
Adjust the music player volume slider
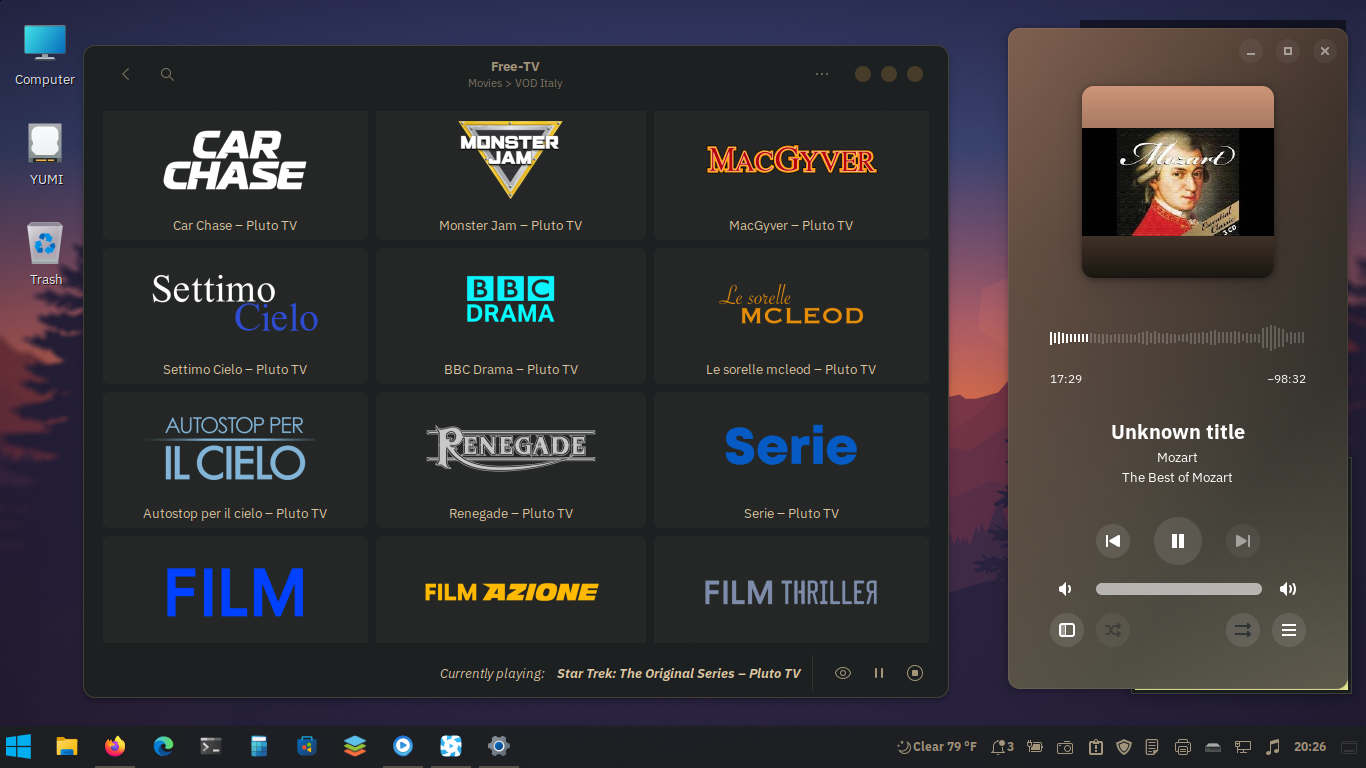pyautogui.click(x=1179, y=589)
